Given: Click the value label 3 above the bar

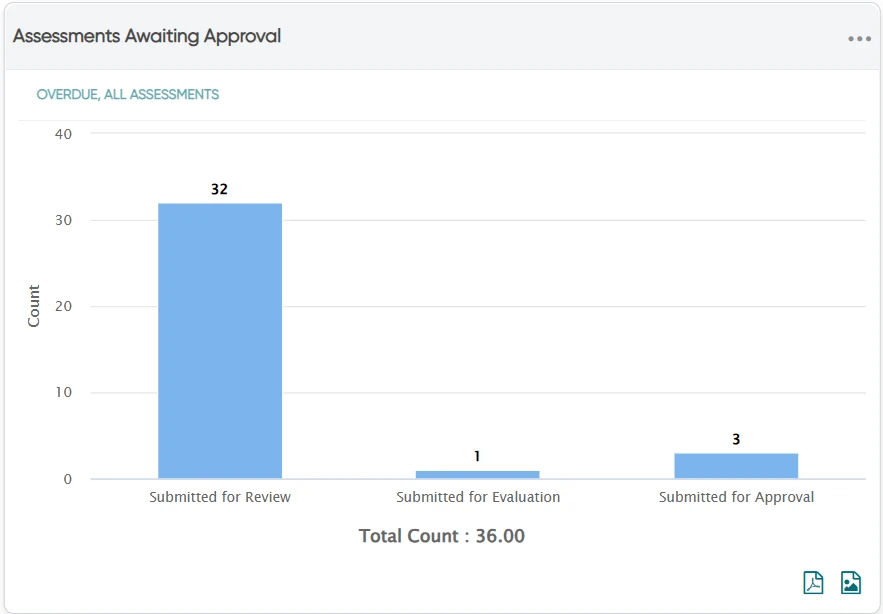Looking at the screenshot, I should point(736,439).
